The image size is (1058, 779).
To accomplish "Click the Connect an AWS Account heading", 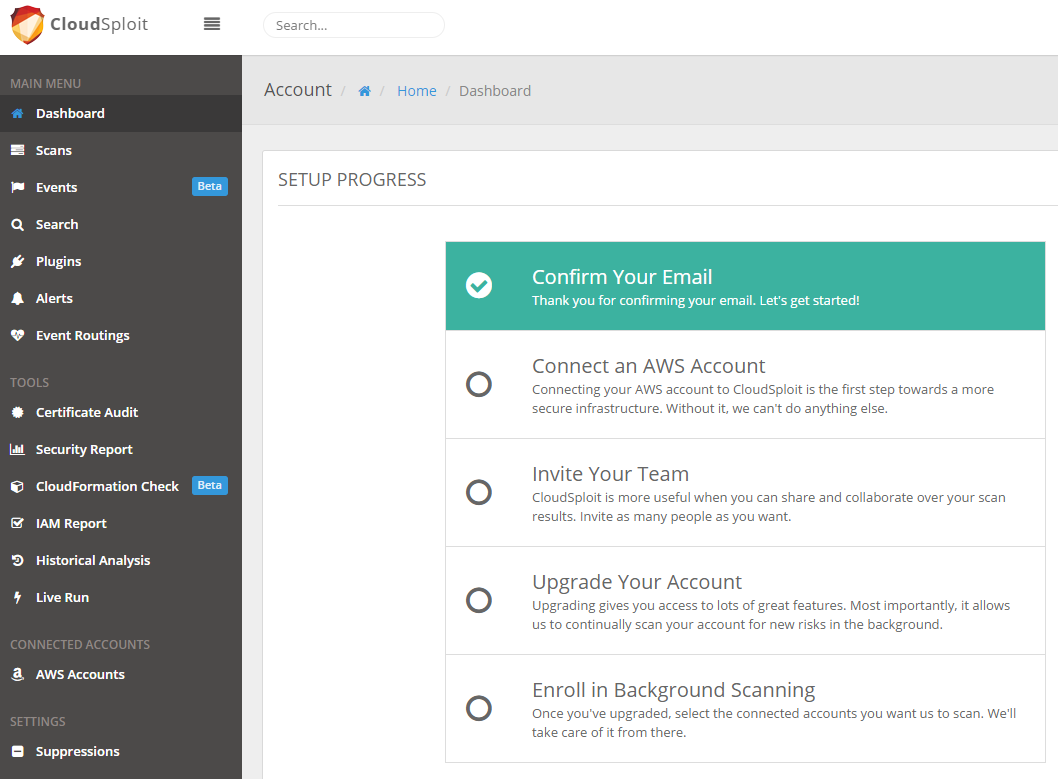I will (648, 366).
